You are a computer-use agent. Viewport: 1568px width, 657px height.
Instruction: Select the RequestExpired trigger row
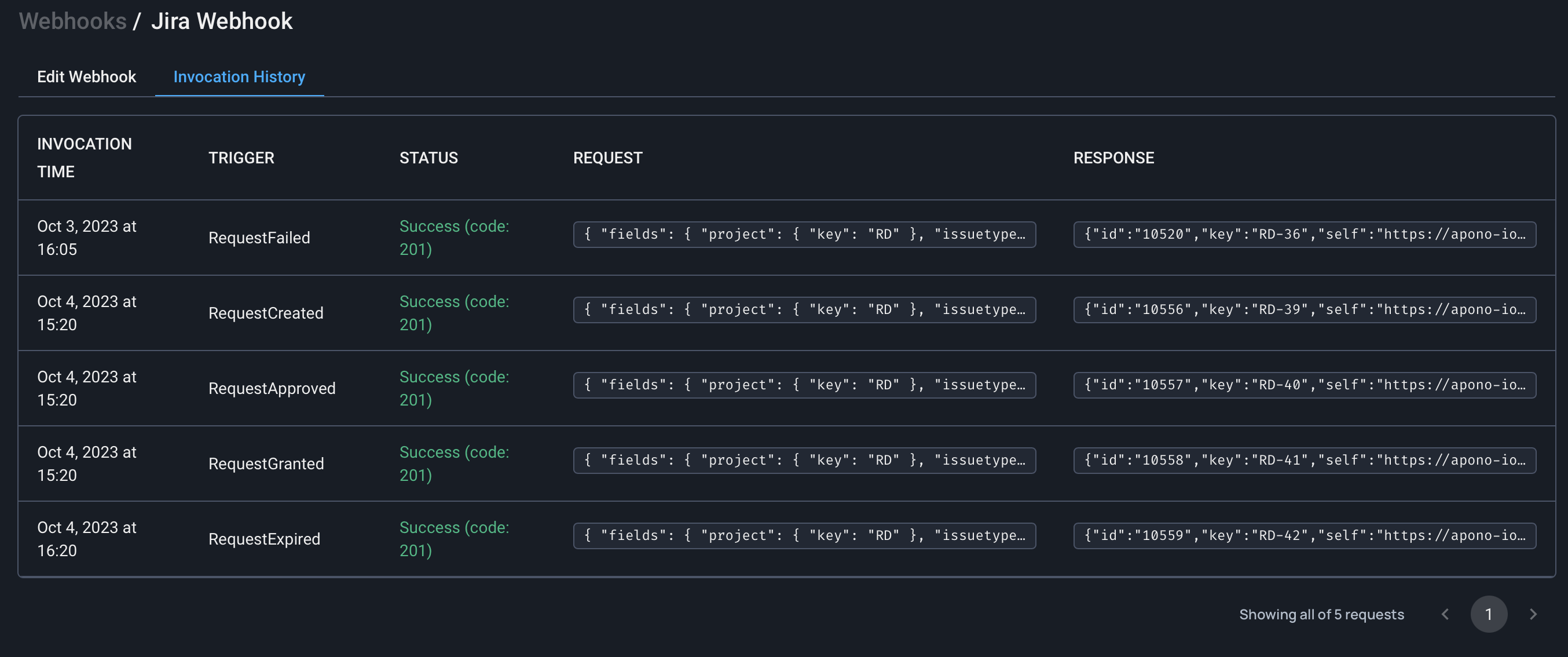coord(263,539)
